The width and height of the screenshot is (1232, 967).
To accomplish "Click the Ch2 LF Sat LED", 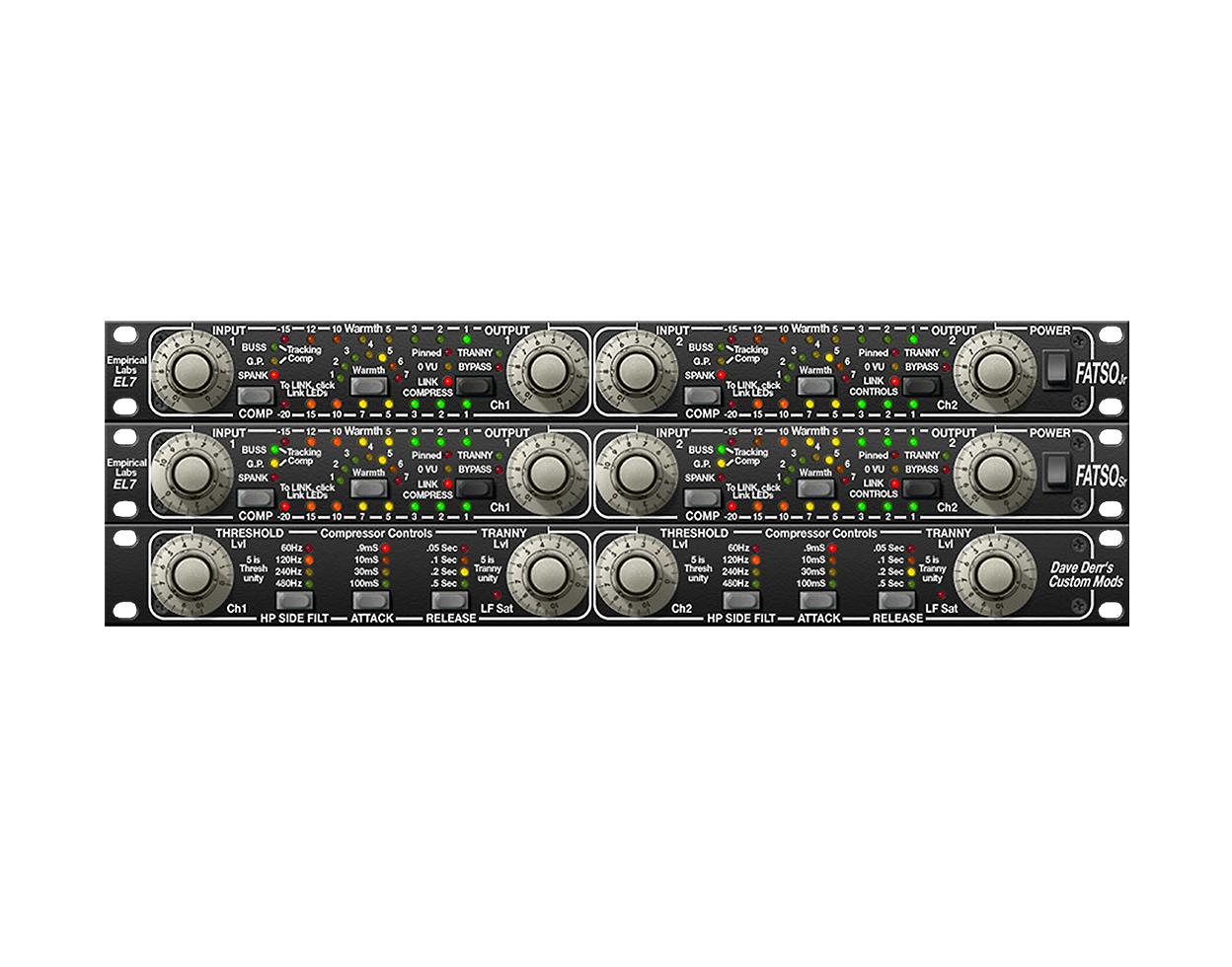I will (941, 595).
